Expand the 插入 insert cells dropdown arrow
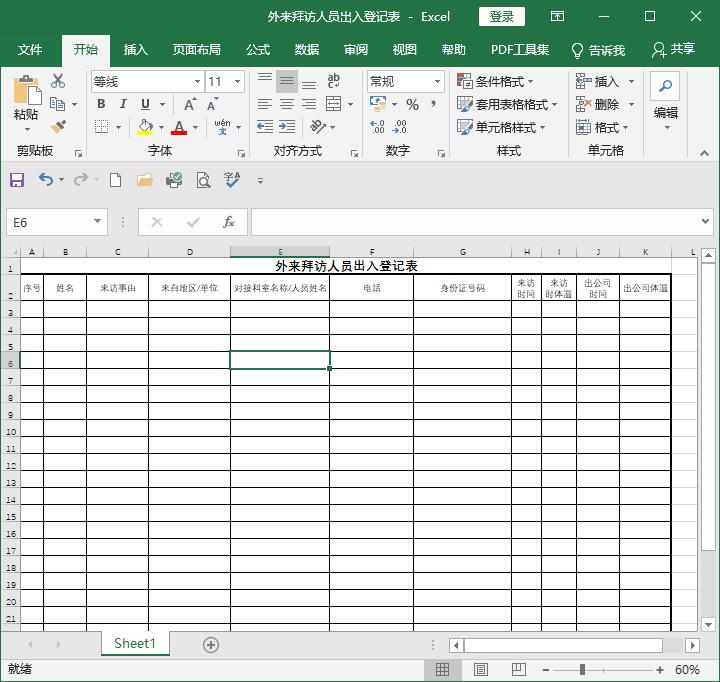 [632, 82]
